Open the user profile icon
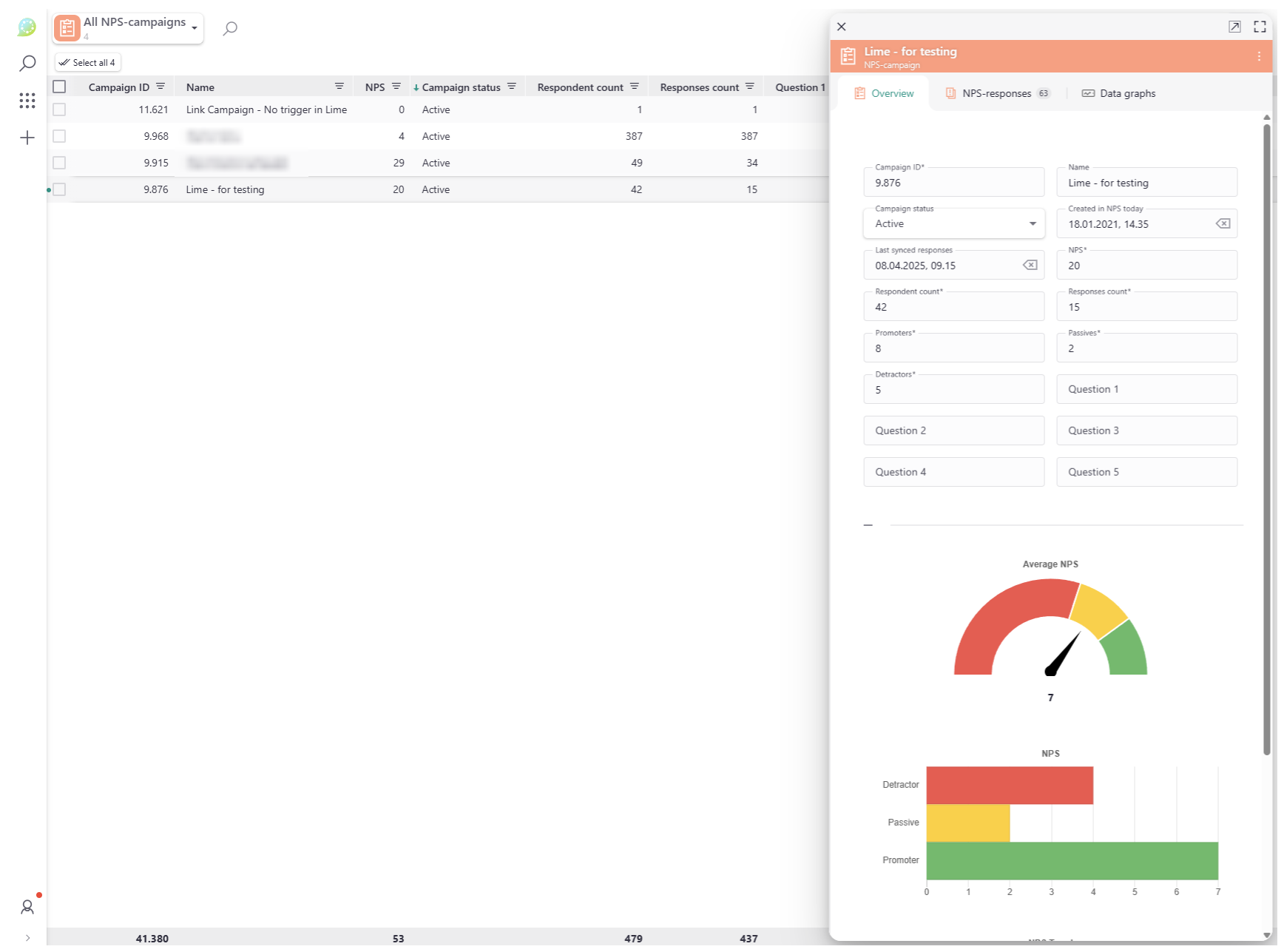 27,907
